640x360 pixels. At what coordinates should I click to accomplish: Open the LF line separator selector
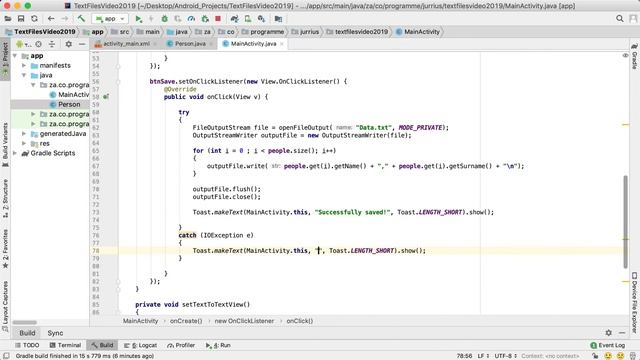[x=483, y=356]
